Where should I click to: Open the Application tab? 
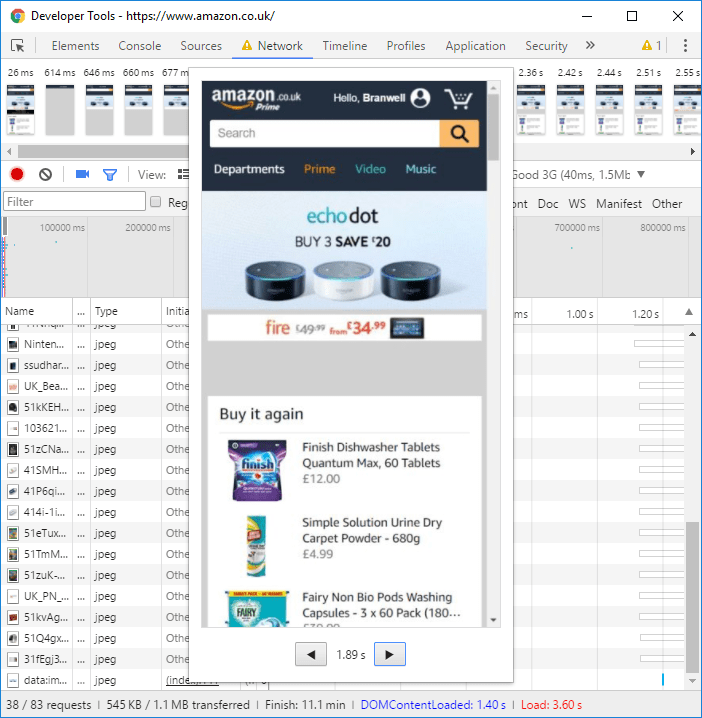[x=475, y=46]
